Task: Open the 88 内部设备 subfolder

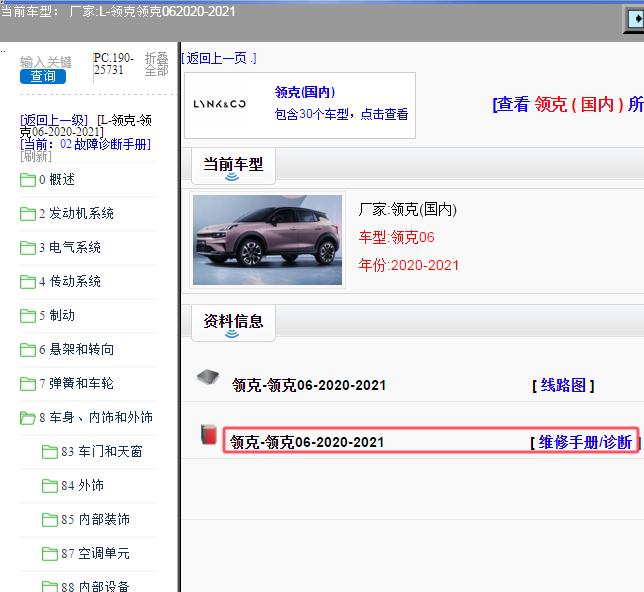Action: 95,587
